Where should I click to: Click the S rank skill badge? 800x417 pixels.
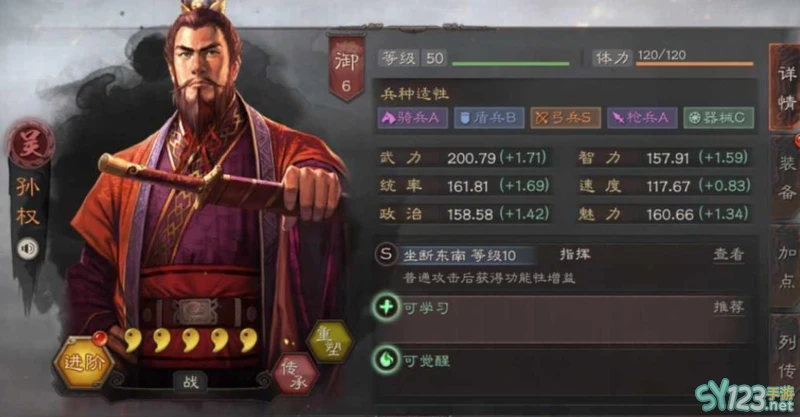[386, 254]
